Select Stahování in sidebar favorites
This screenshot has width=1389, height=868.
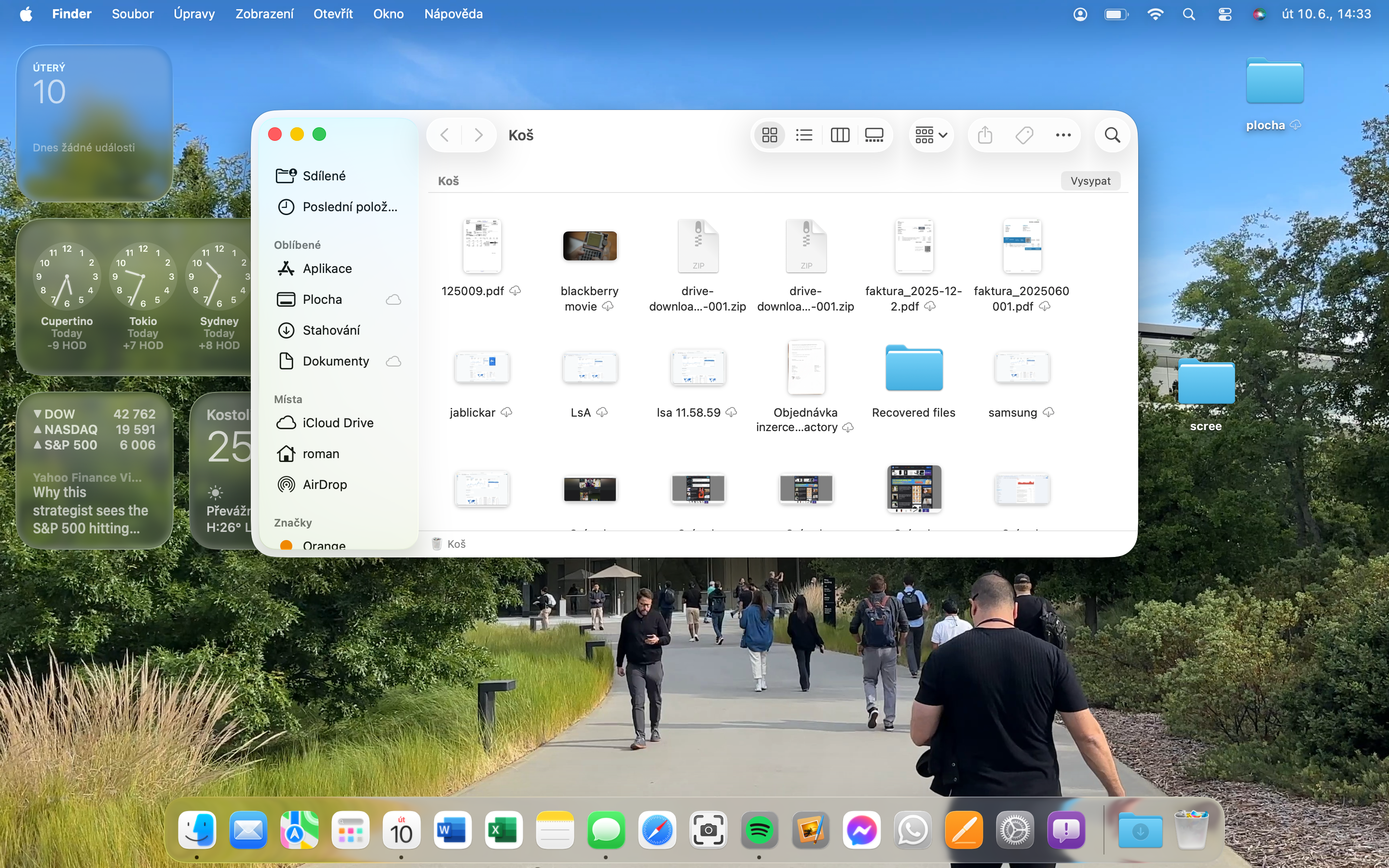click(x=331, y=330)
